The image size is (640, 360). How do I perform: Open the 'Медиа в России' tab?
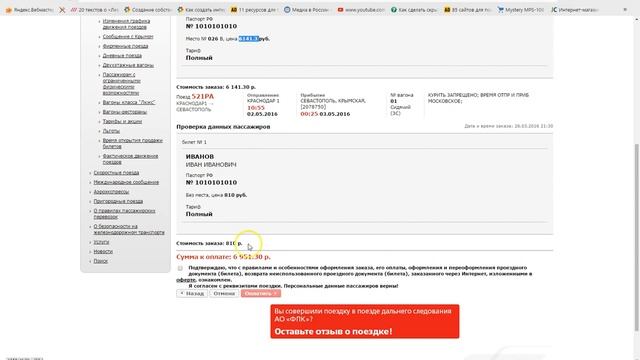tap(308, 9)
